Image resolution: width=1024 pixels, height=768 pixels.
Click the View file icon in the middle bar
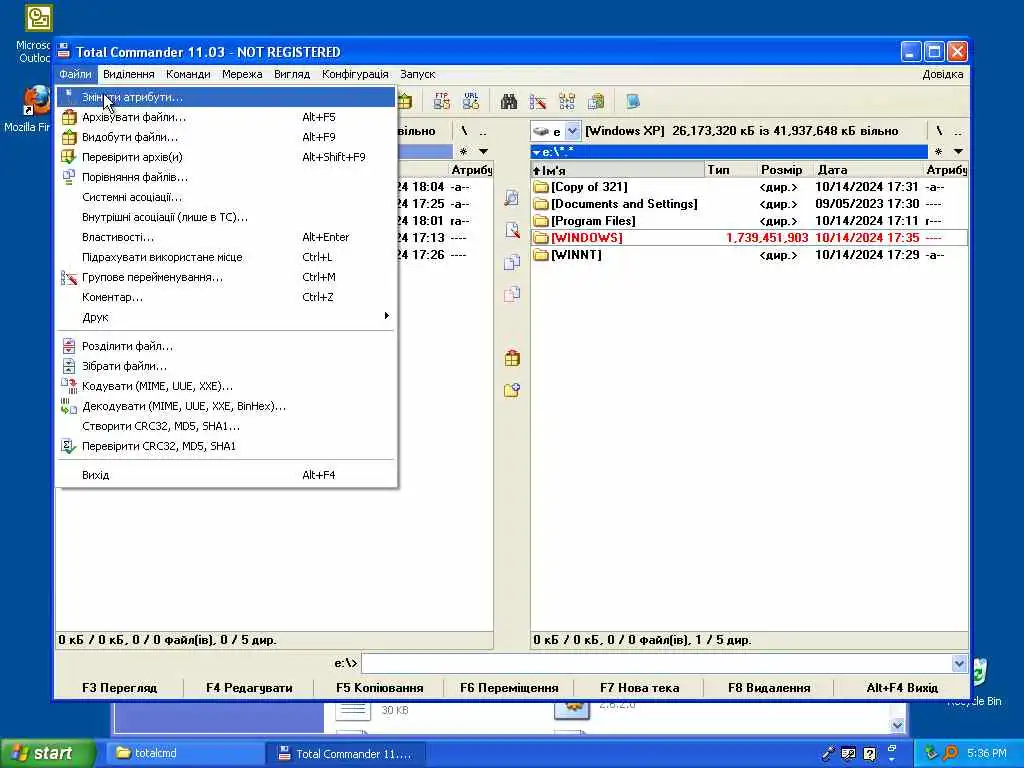click(512, 198)
